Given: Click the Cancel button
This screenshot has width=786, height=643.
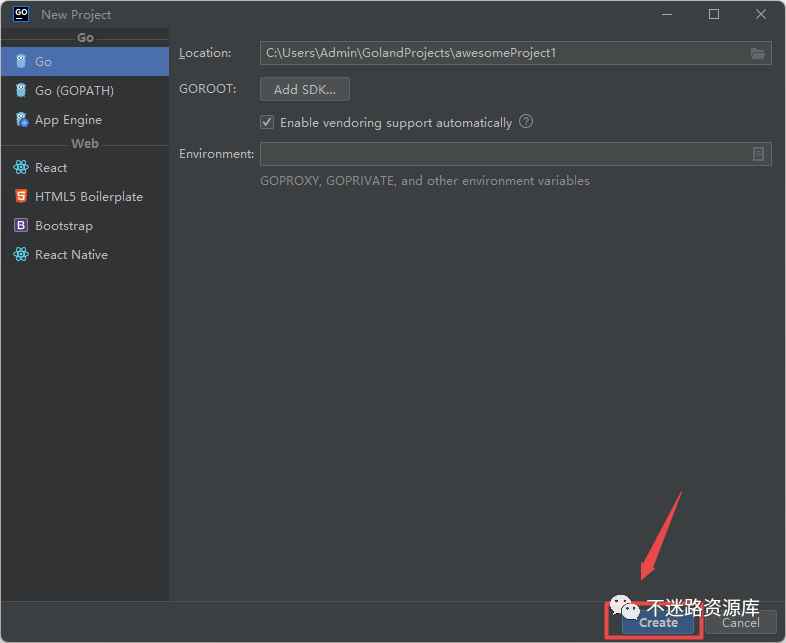Looking at the screenshot, I should tap(740, 622).
